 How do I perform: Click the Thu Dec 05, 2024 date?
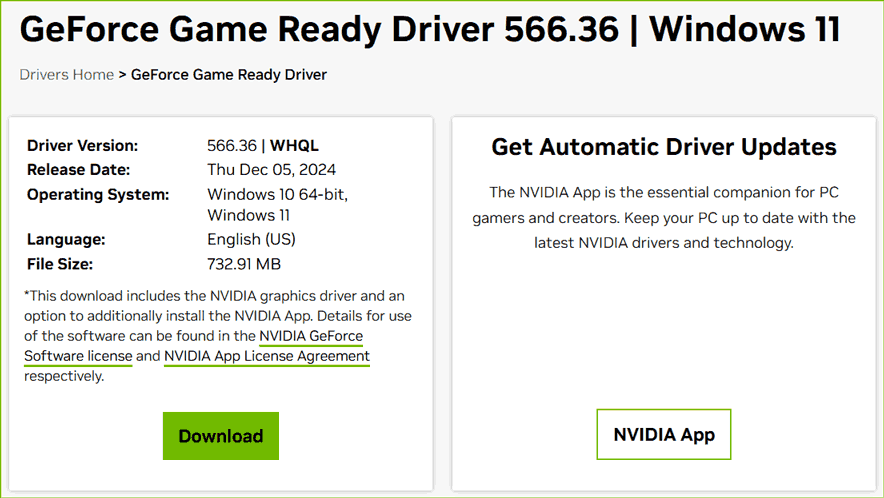click(271, 170)
